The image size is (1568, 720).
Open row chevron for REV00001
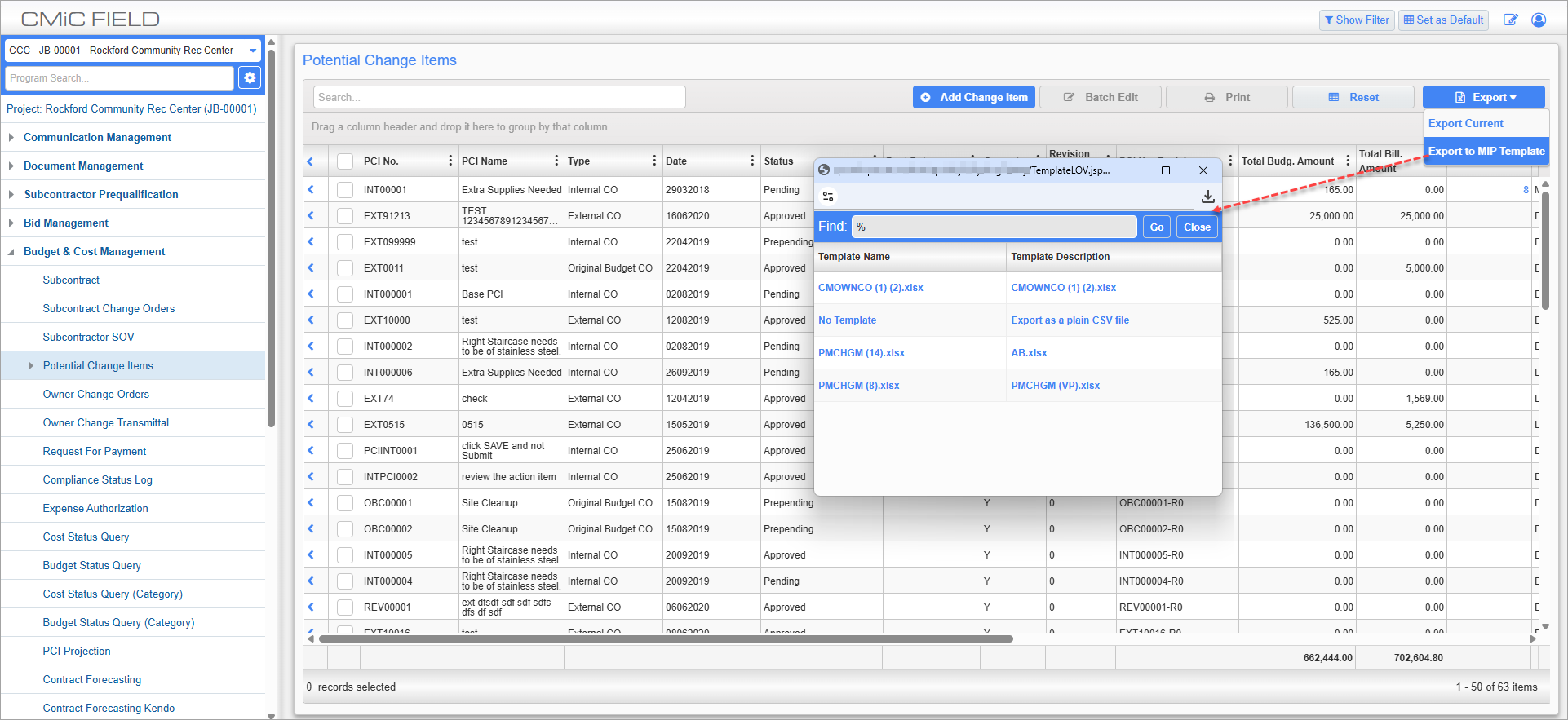tap(310, 607)
